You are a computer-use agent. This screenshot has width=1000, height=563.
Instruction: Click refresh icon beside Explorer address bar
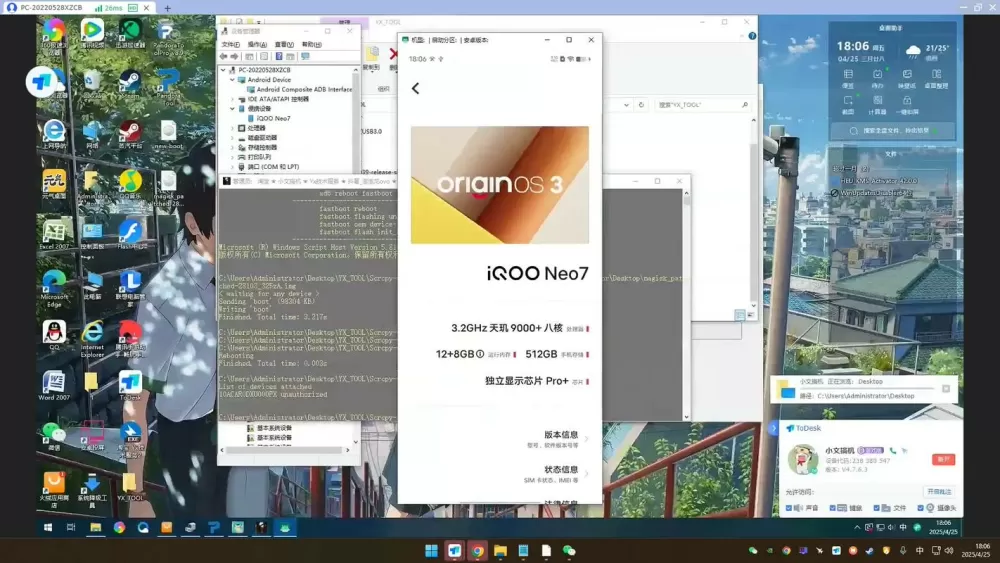641,105
